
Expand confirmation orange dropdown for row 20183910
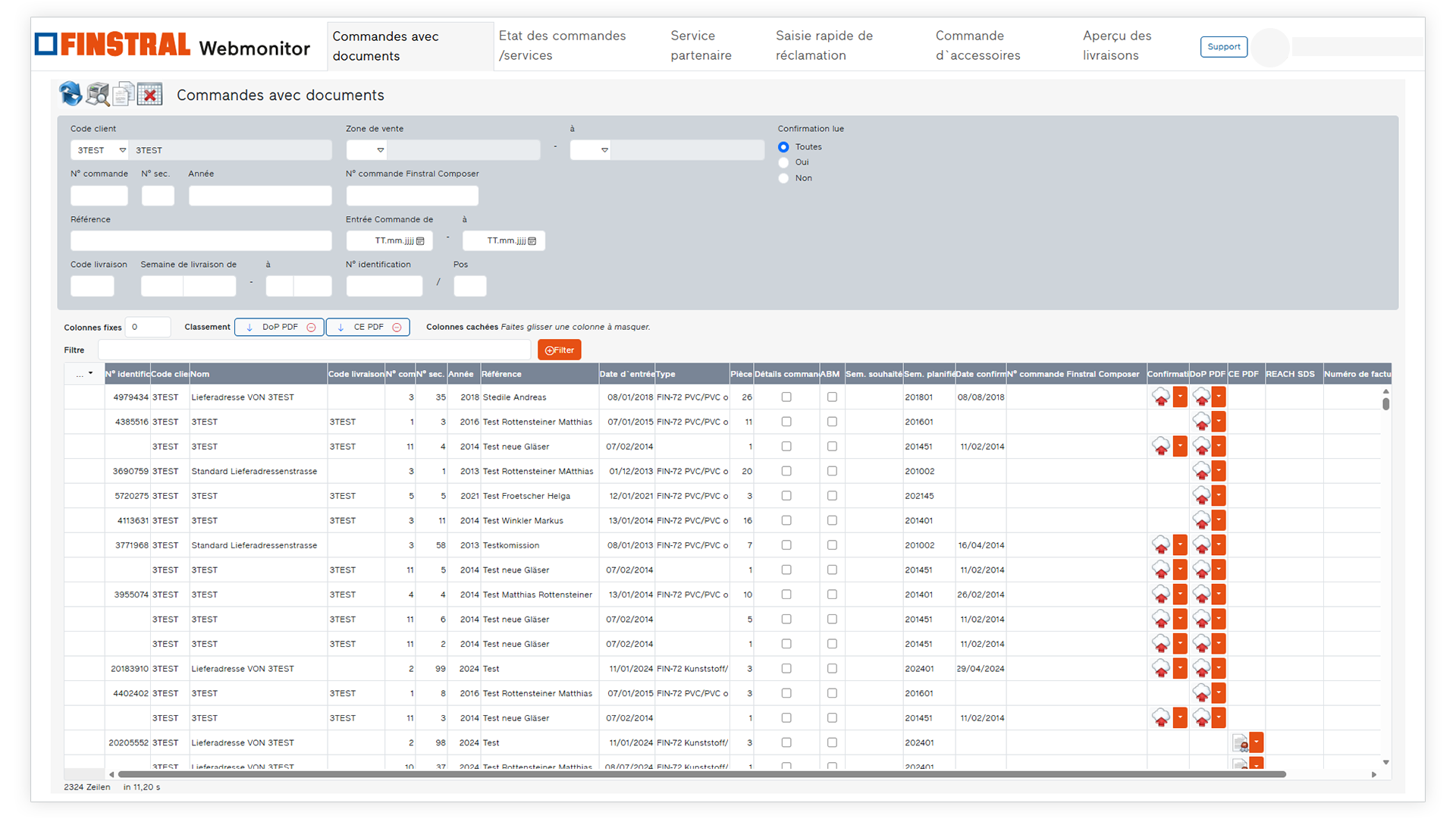(x=1180, y=669)
